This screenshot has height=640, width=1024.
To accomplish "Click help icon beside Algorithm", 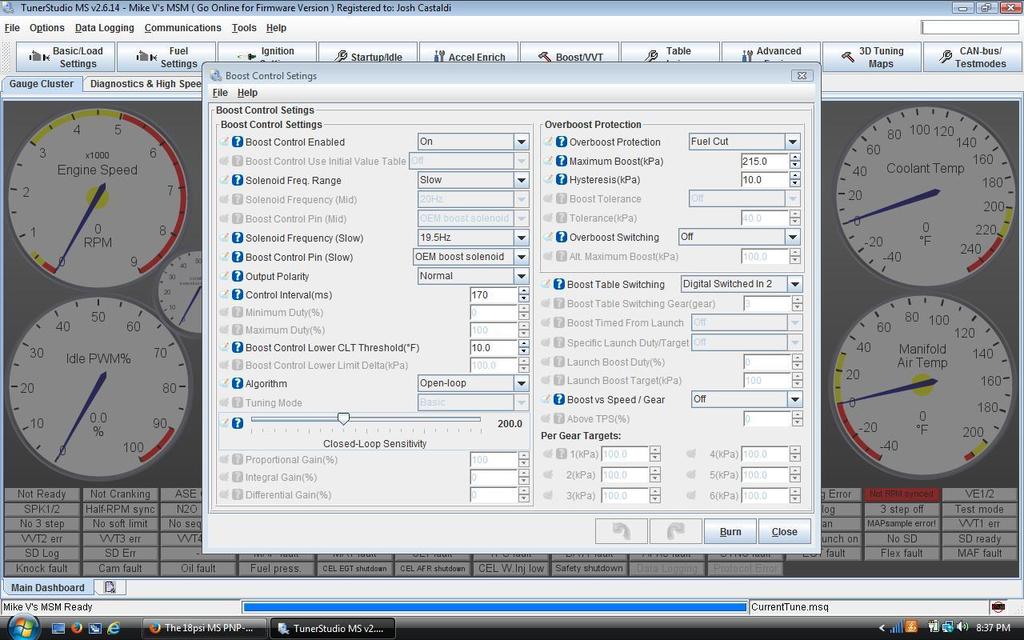I will [238, 383].
